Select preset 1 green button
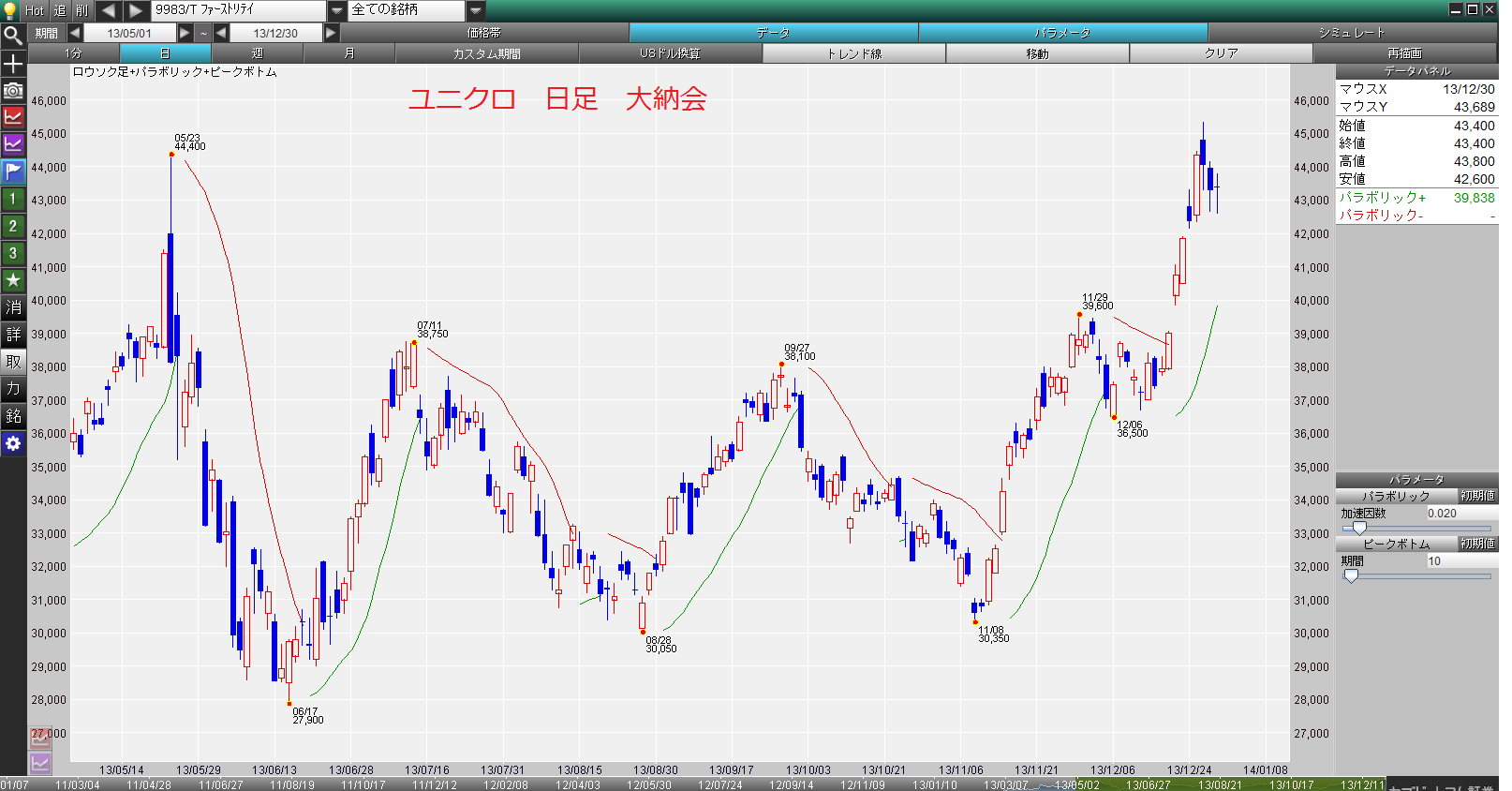 coord(13,199)
